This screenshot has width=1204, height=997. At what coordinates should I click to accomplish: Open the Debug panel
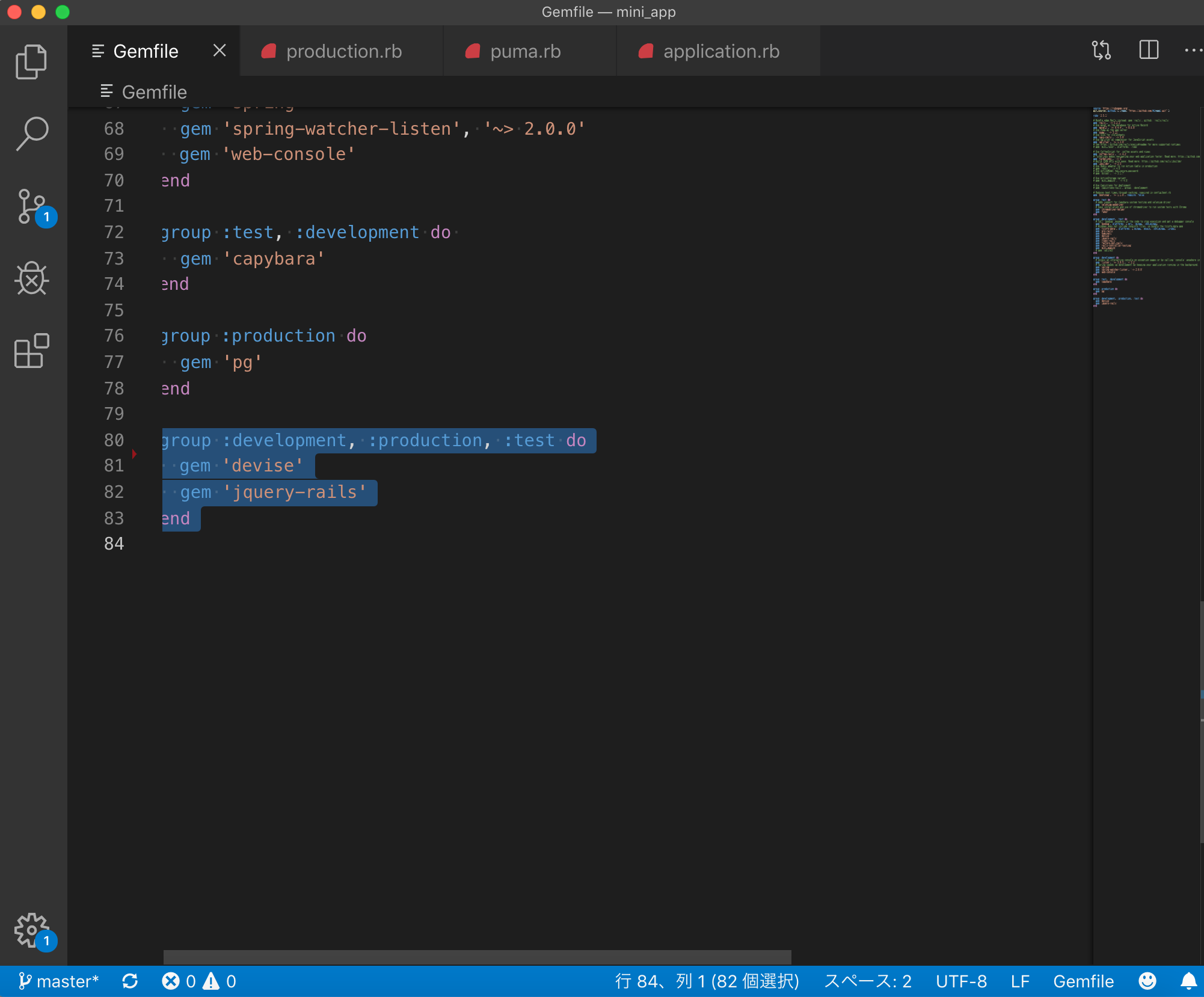[x=31, y=278]
